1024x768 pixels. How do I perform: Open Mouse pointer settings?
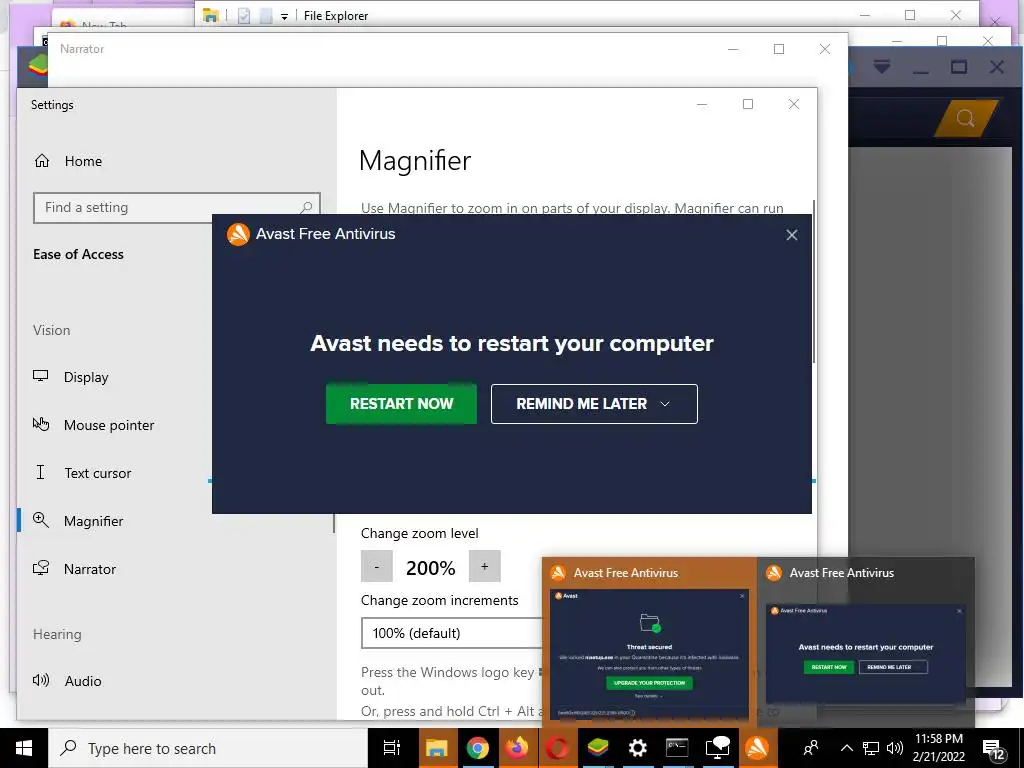pyautogui.click(x=109, y=425)
